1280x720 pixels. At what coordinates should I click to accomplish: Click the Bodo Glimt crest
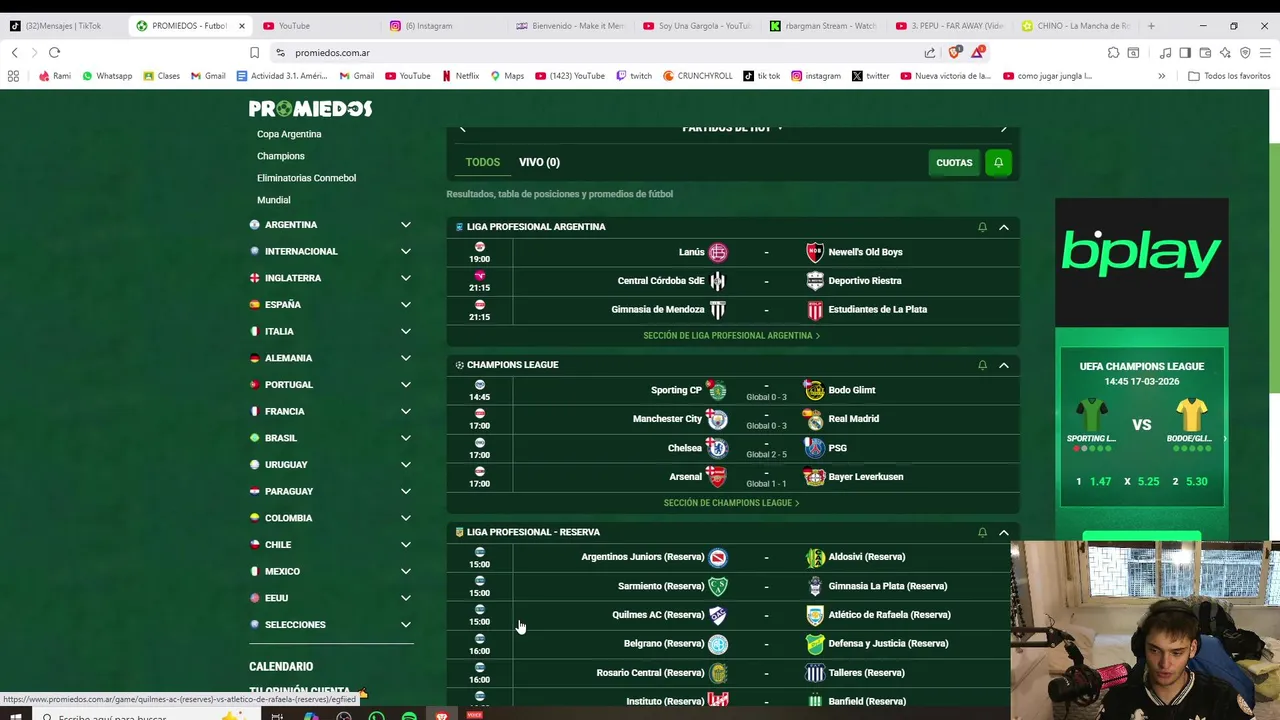pyautogui.click(x=815, y=390)
